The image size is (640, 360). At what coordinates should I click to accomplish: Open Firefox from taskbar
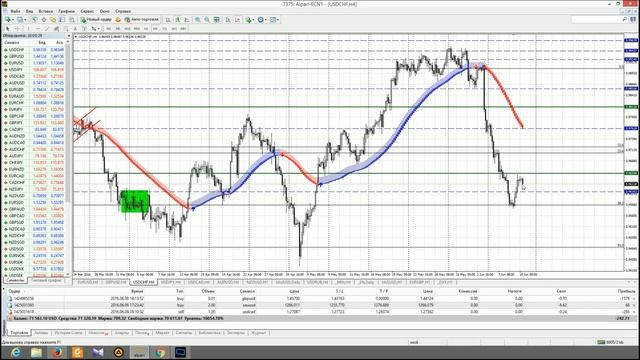57,352
